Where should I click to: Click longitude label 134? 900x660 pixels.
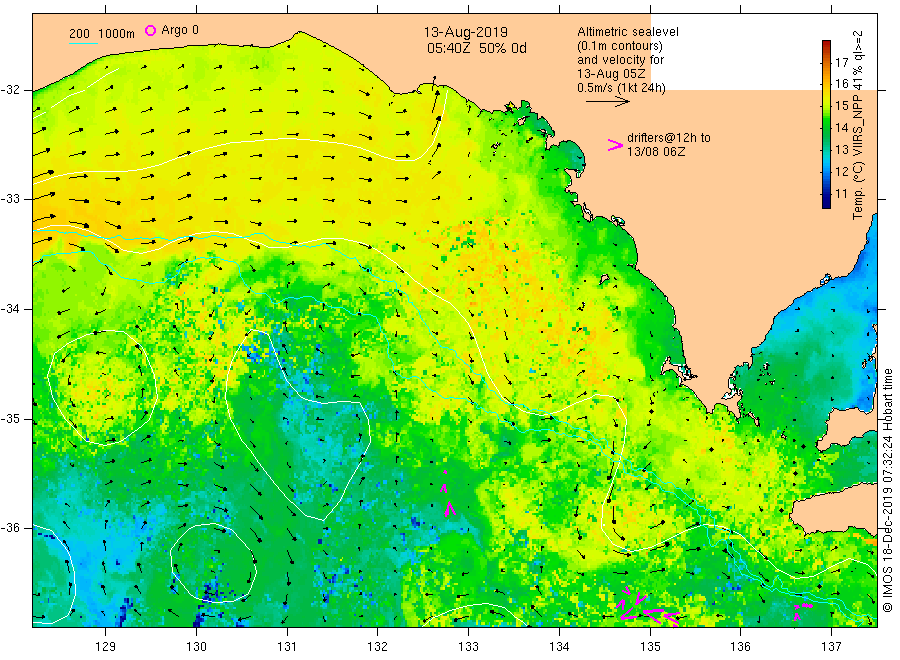(x=559, y=647)
